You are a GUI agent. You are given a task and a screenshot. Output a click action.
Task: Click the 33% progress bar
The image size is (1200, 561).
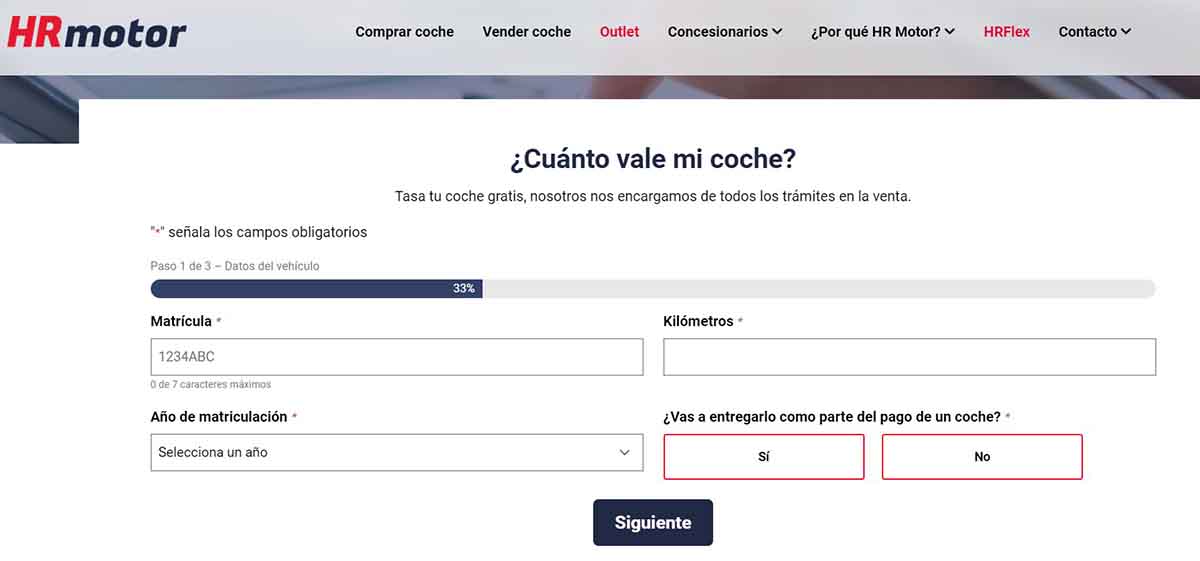coord(316,289)
